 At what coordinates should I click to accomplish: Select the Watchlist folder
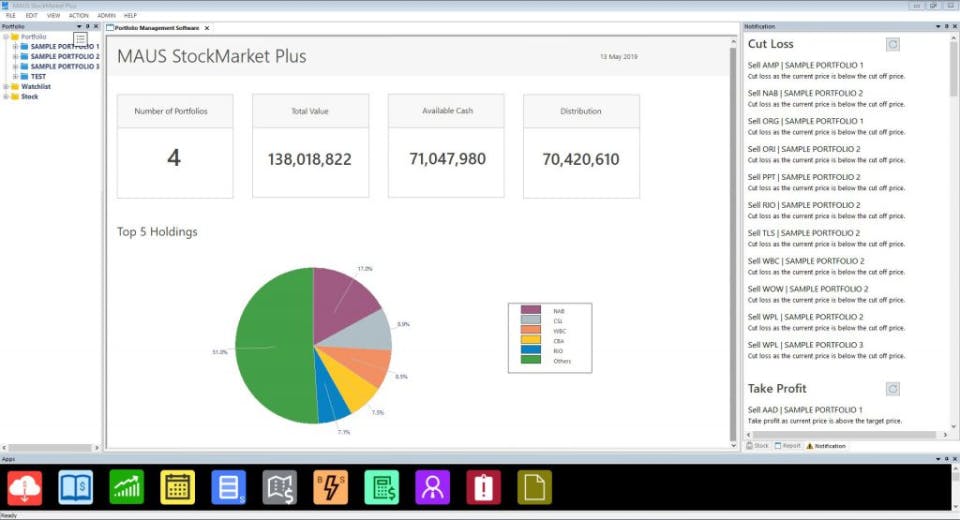[36, 86]
